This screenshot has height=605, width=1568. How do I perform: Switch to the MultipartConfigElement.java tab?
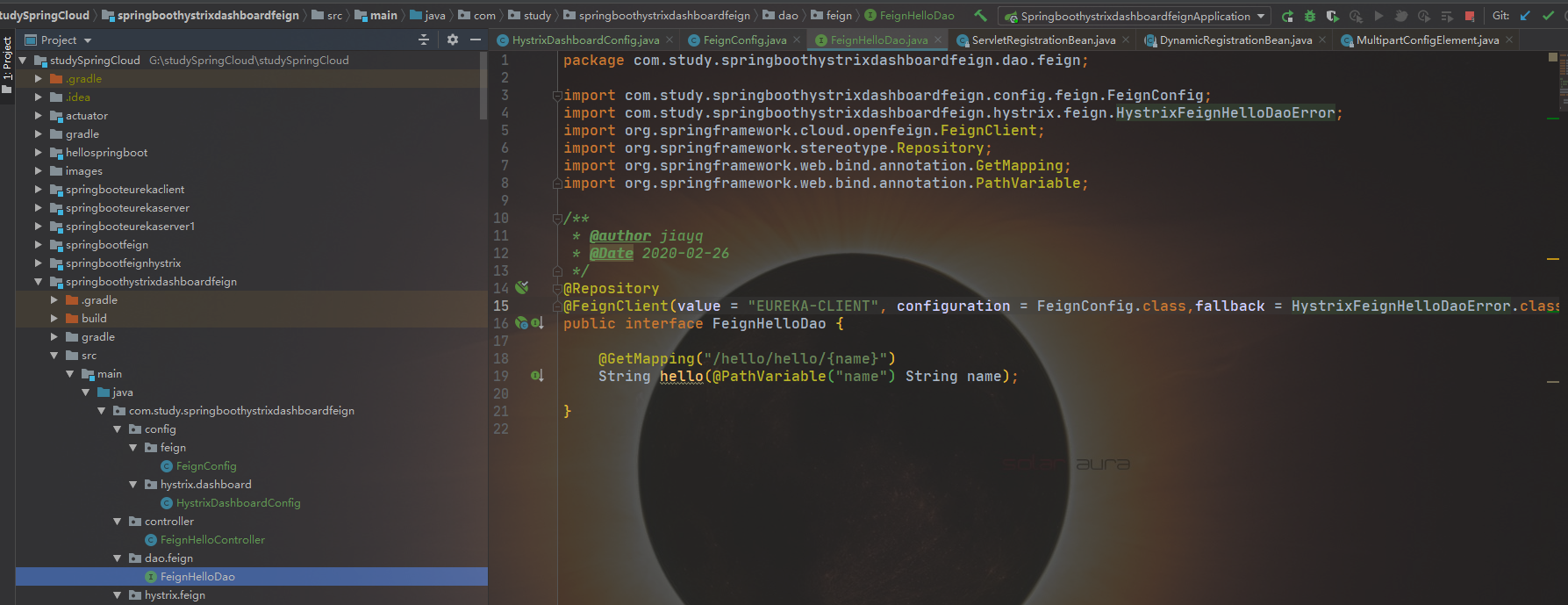coord(1428,40)
